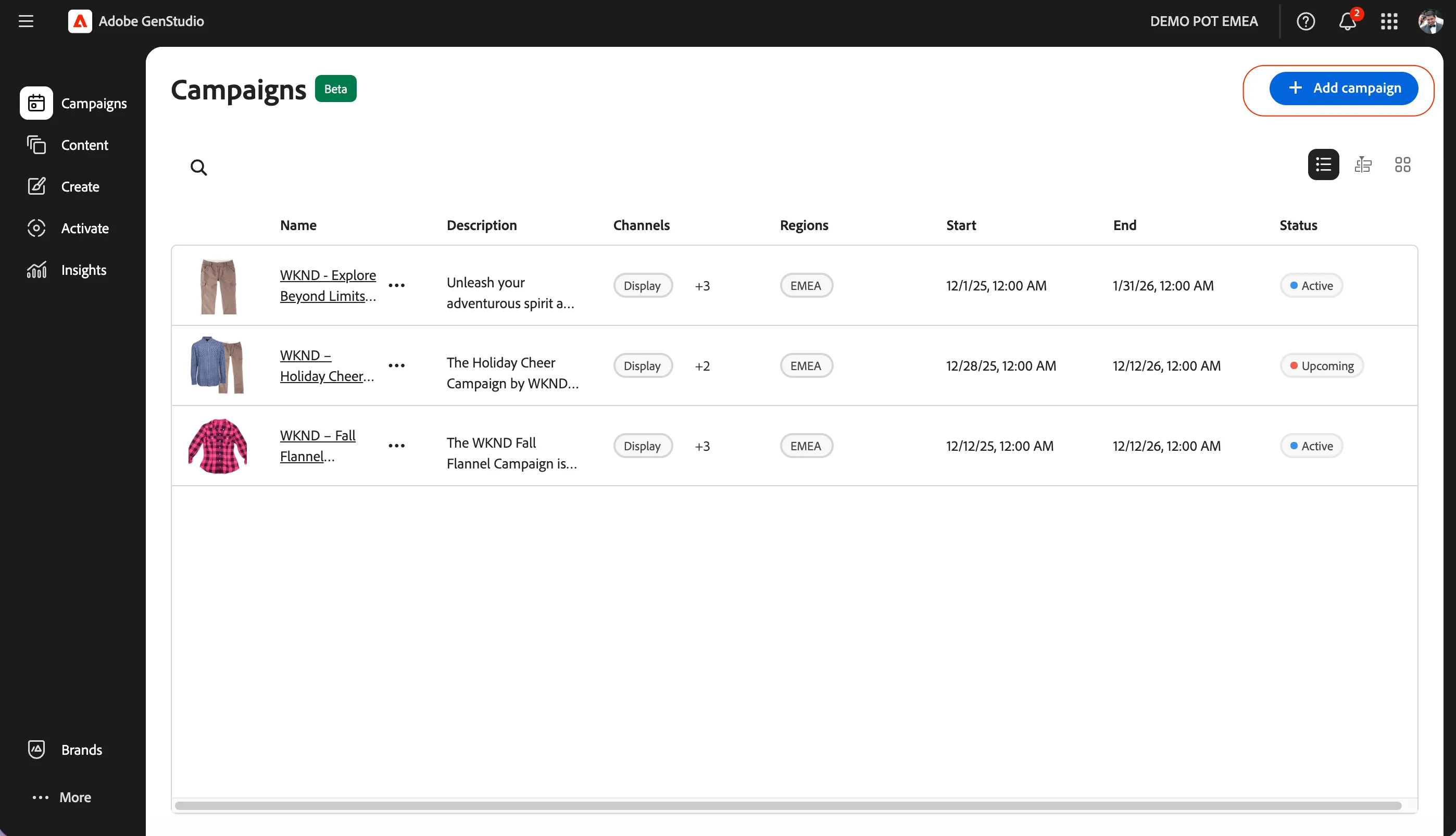Viewport: 1456px width, 836px height.
Task: Click EMEA region tag in Fall Flannel row
Action: pos(806,446)
